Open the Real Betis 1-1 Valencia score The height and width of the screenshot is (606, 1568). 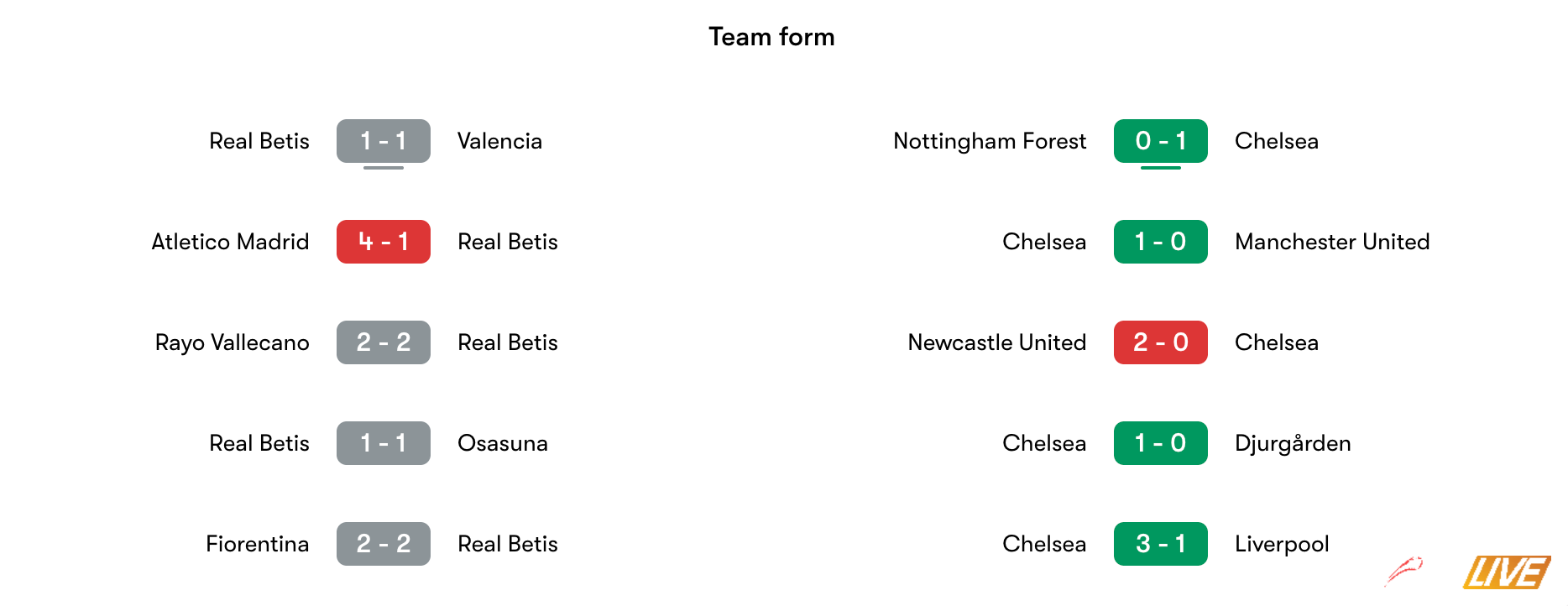[x=384, y=141]
